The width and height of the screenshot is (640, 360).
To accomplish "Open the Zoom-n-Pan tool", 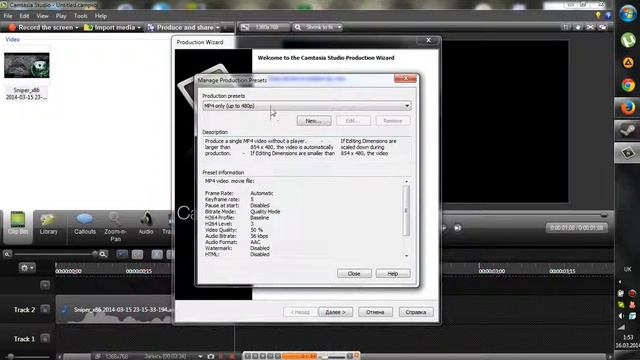I will coord(115,227).
